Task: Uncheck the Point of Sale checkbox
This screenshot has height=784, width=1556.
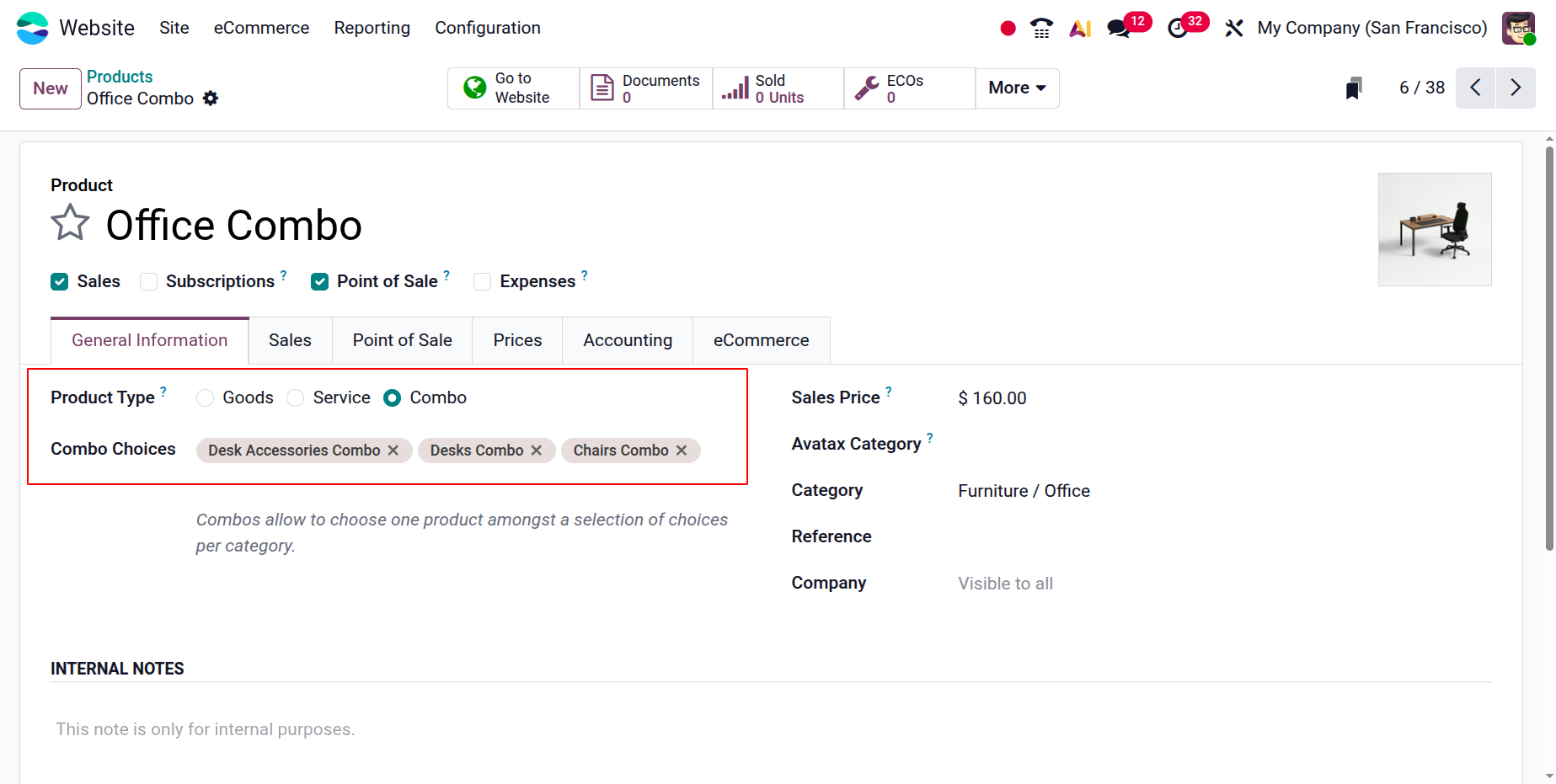Action: [x=320, y=282]
